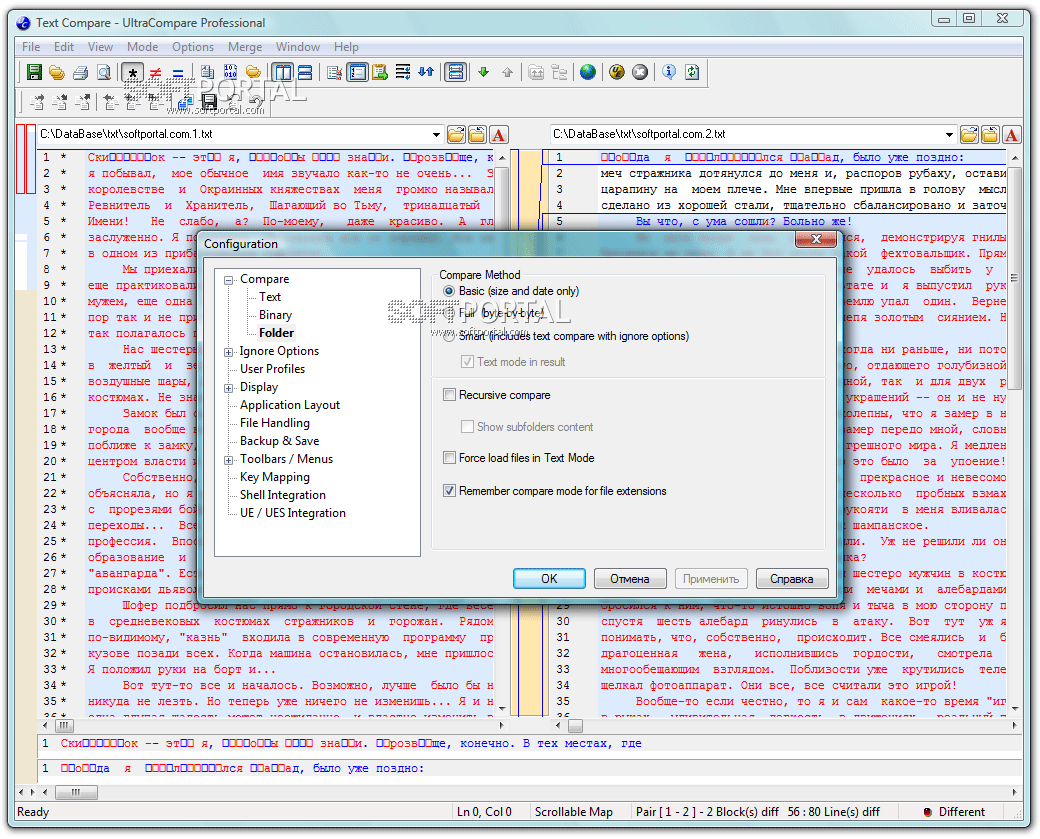Show only different lines red icon

[156, 72]
